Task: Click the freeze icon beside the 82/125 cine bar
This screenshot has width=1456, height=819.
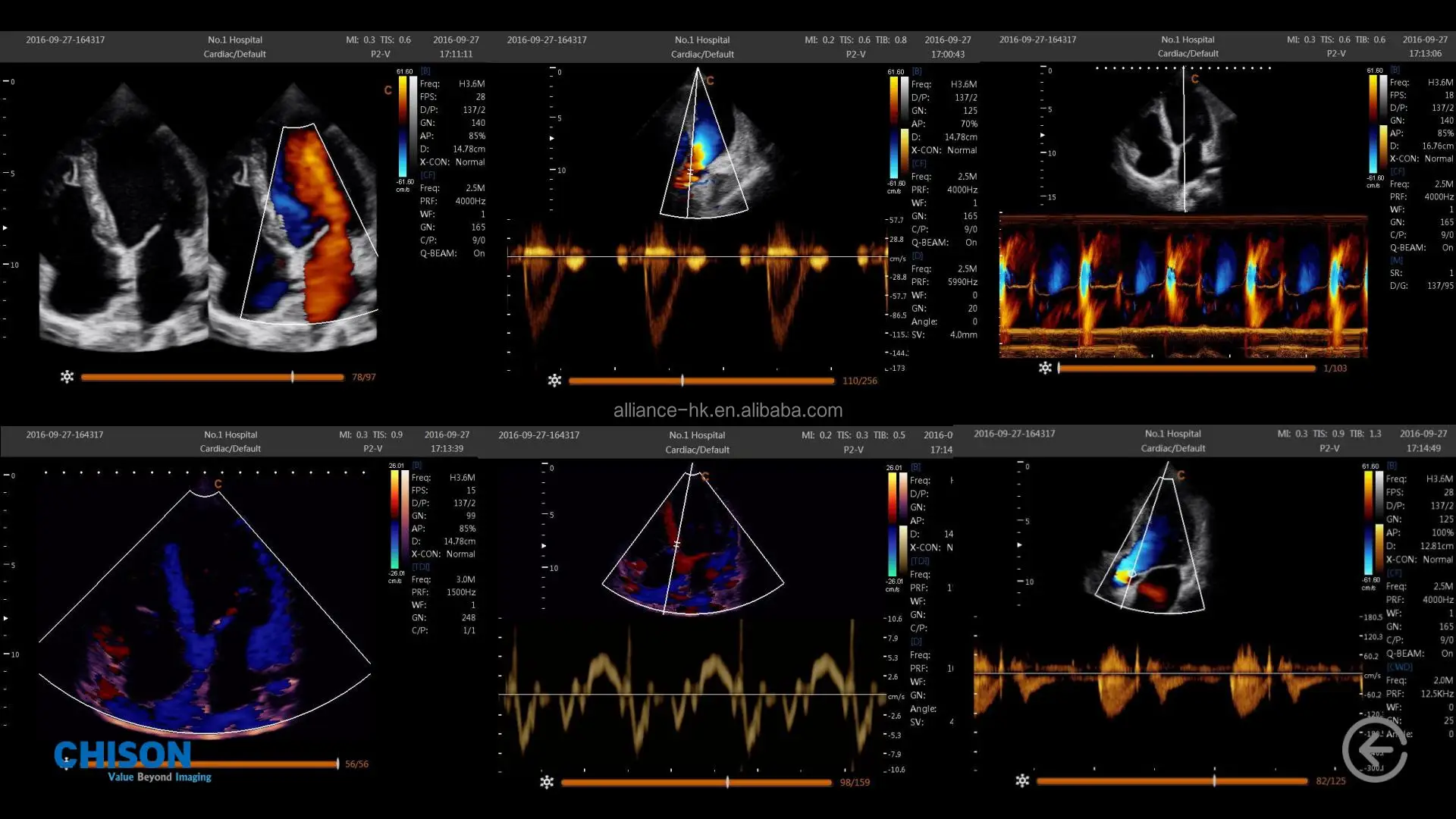Action: coord(1022,780)
